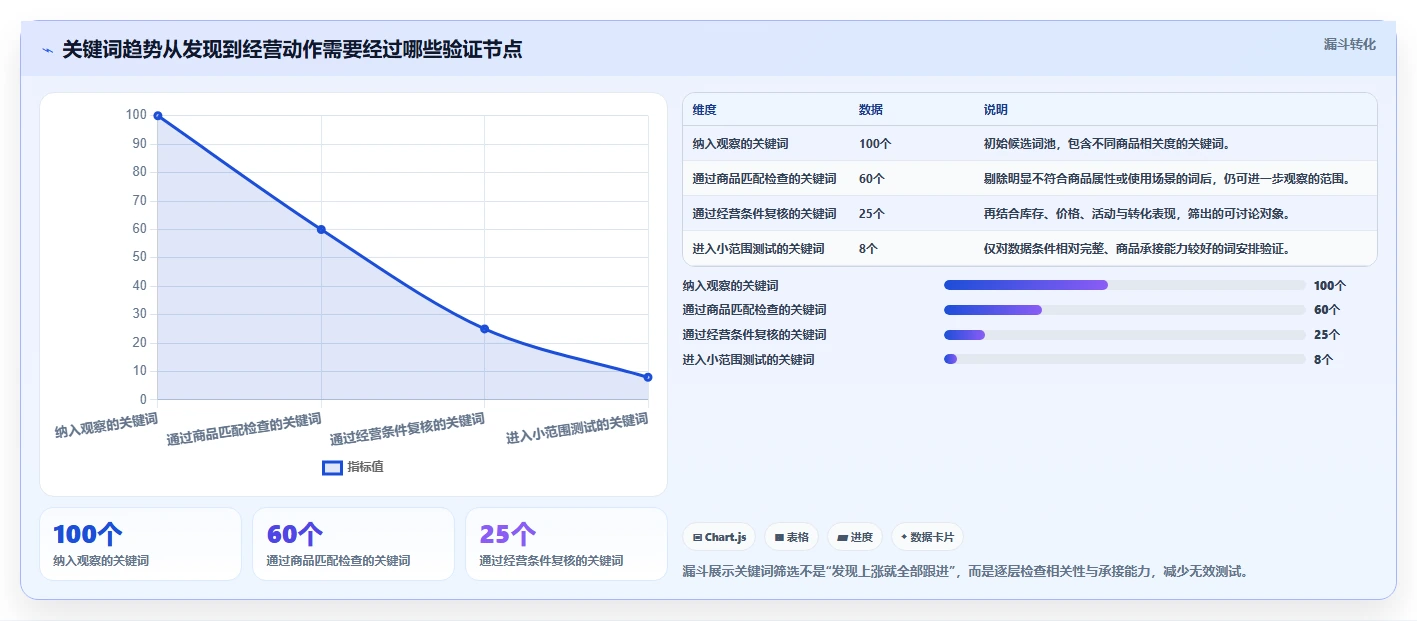Select the 进度 chip
This screenshot has height=621, width=1417.
[x=854, y=537]
